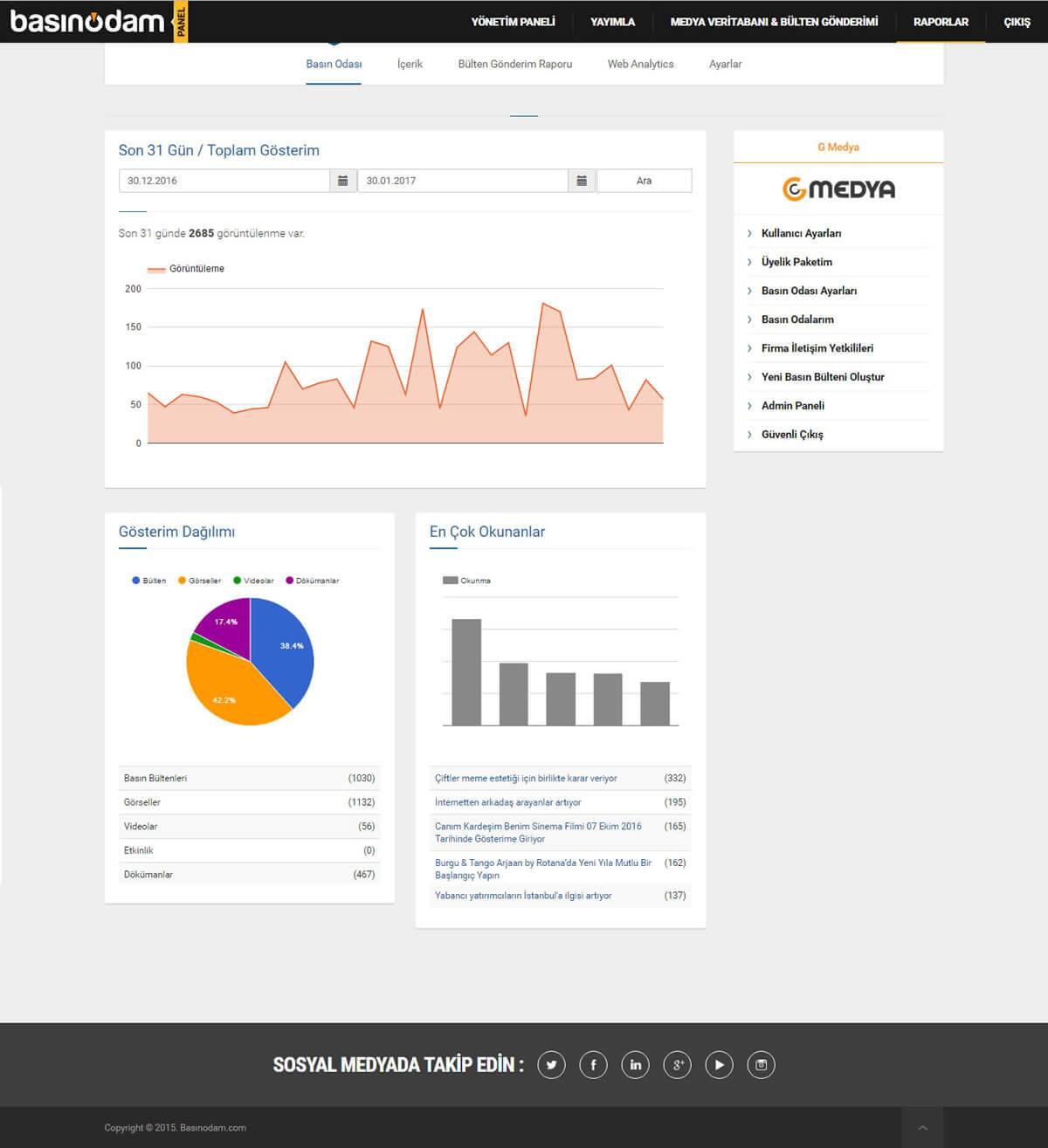Toggle the Görüntüleme series in line chart legend

186,269
